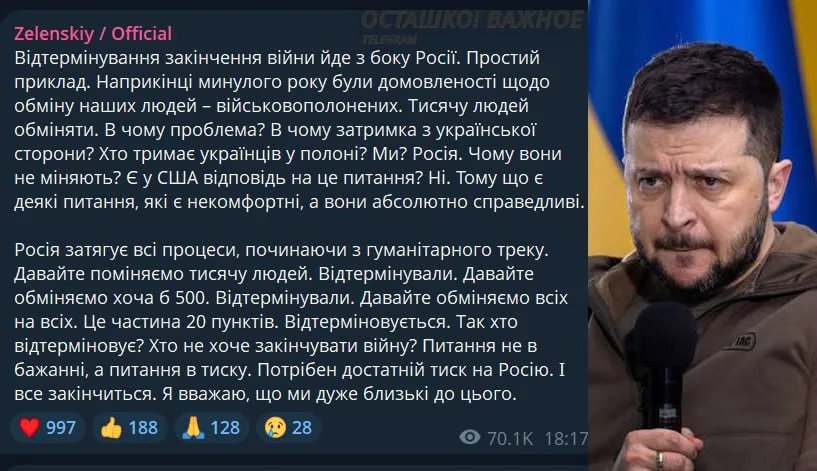Click the crying face reaction
817x471 pixels.
click(273, 428)
